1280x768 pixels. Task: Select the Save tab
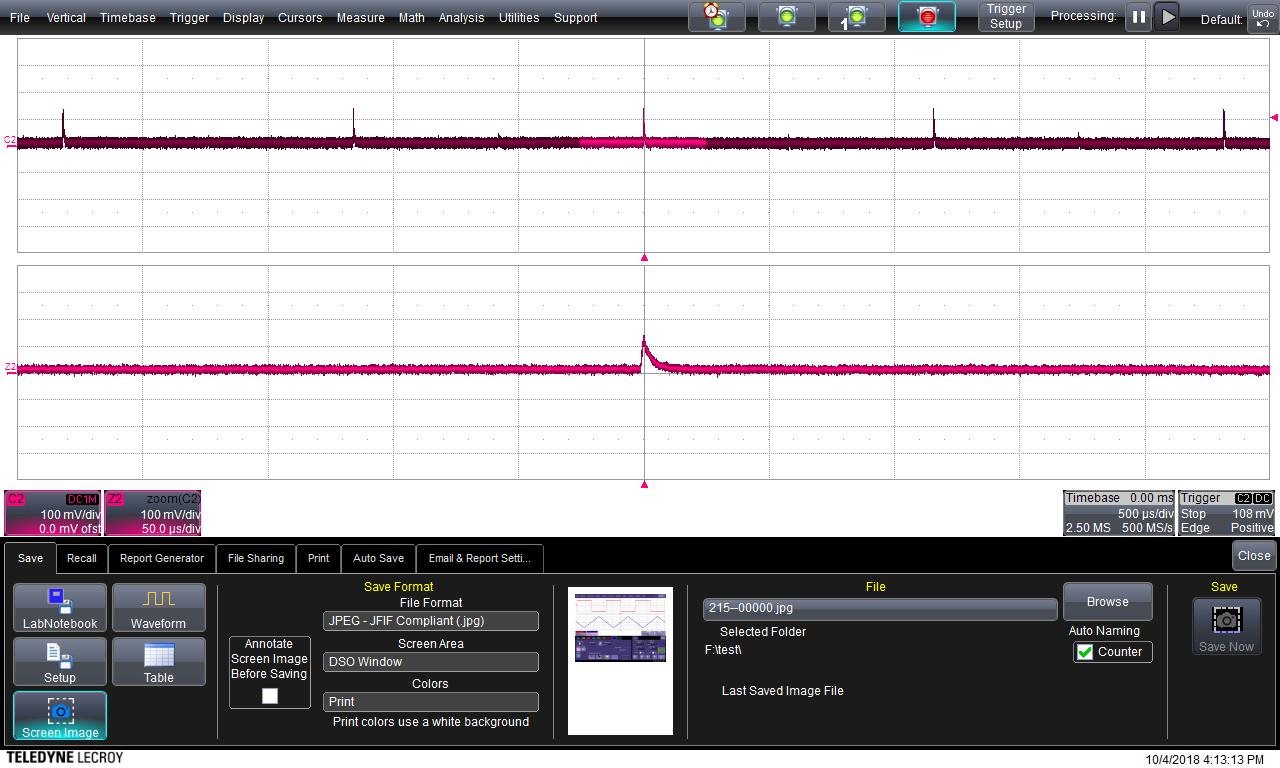point(30,558)
